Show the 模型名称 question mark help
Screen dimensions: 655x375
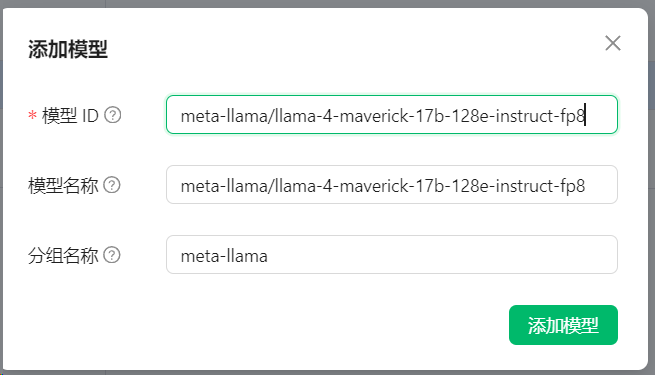point(112,185)
